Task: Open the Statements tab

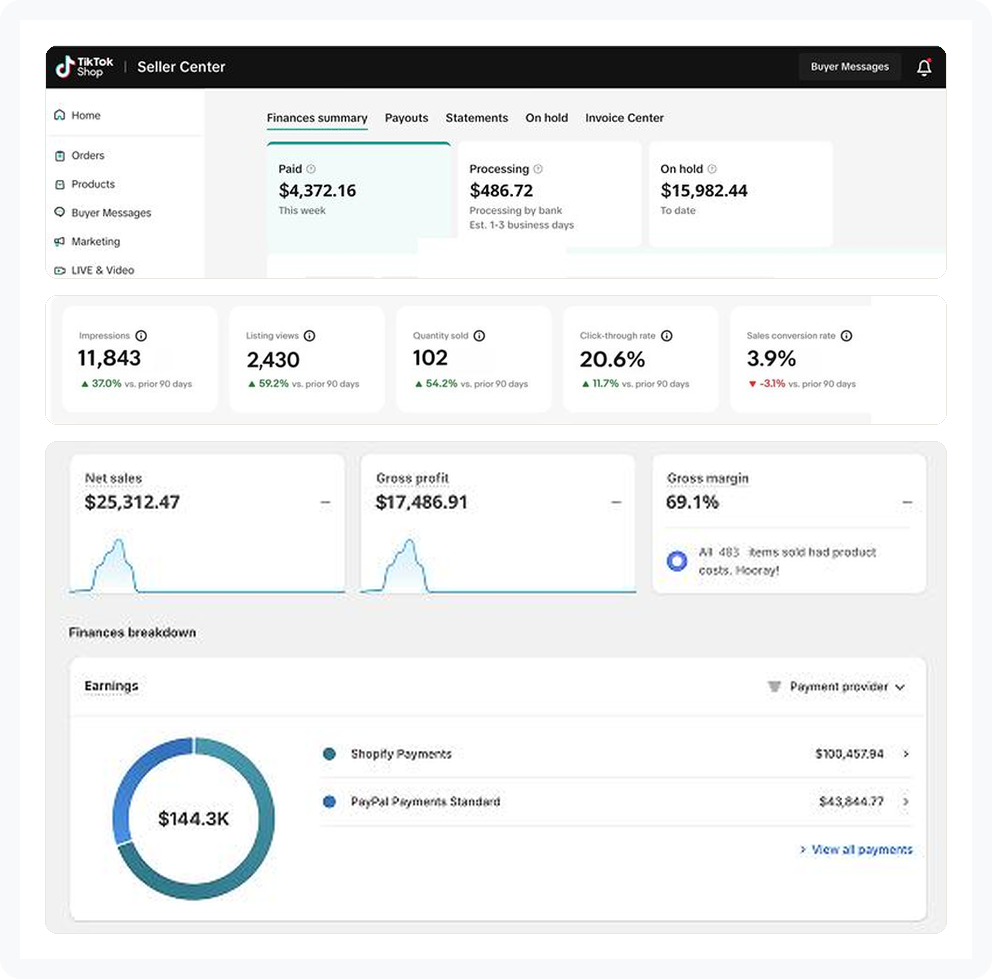Action: [x=476, y=118]
